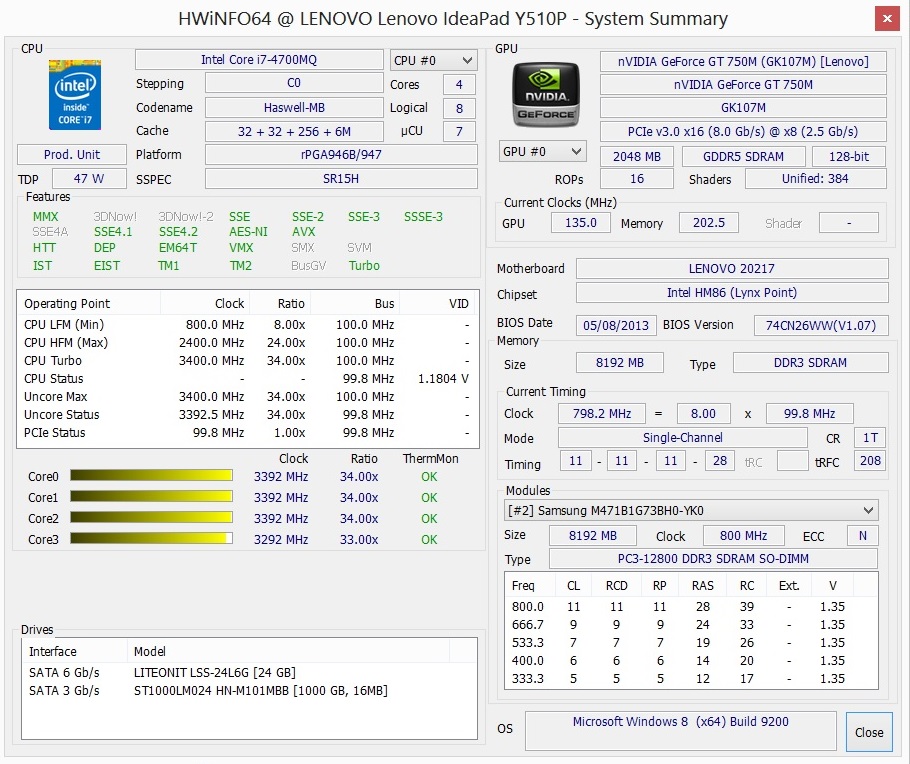The width and height of the screenshot is (910, 764).
Task: Click the Memory Size 8192 MB field
Action: pyautogui.click(x=619, y=362)
